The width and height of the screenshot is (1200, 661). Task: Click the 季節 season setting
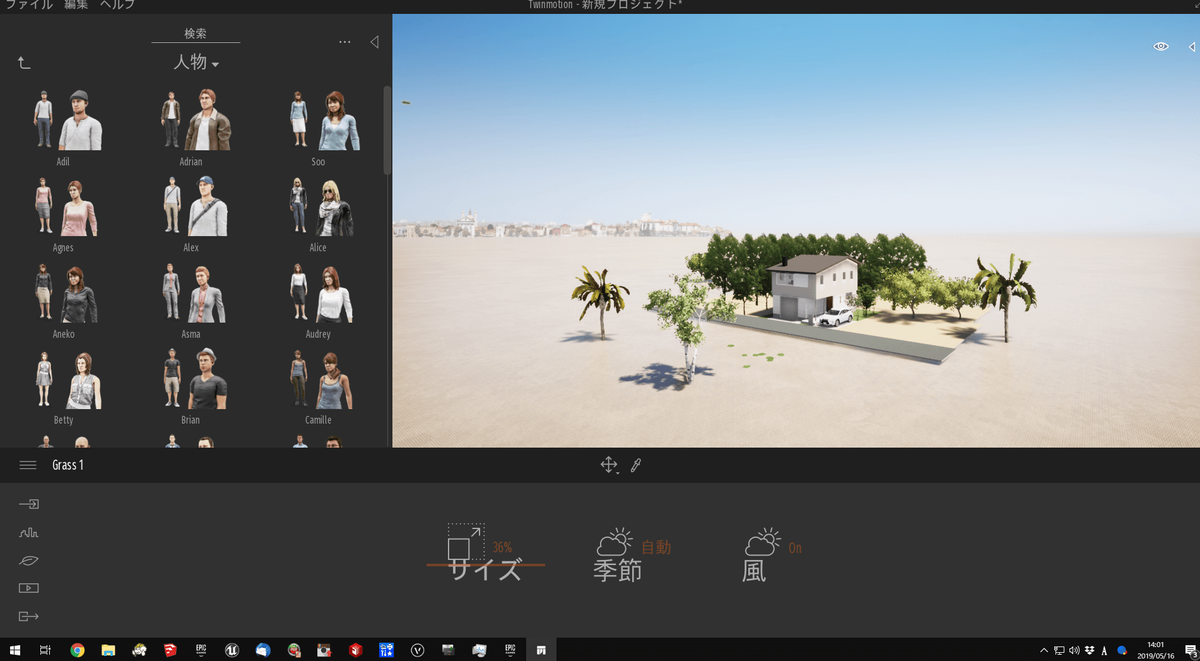click(617, 570)
